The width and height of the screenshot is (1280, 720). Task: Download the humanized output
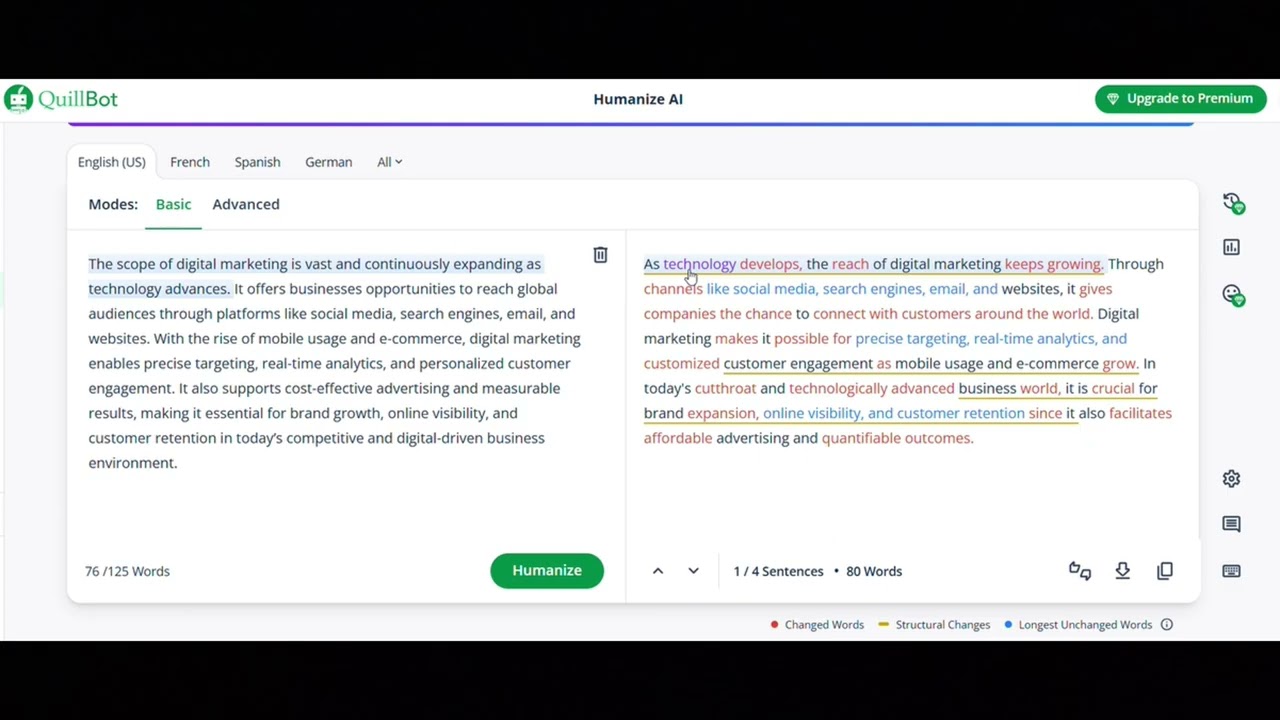point(1123,571)
